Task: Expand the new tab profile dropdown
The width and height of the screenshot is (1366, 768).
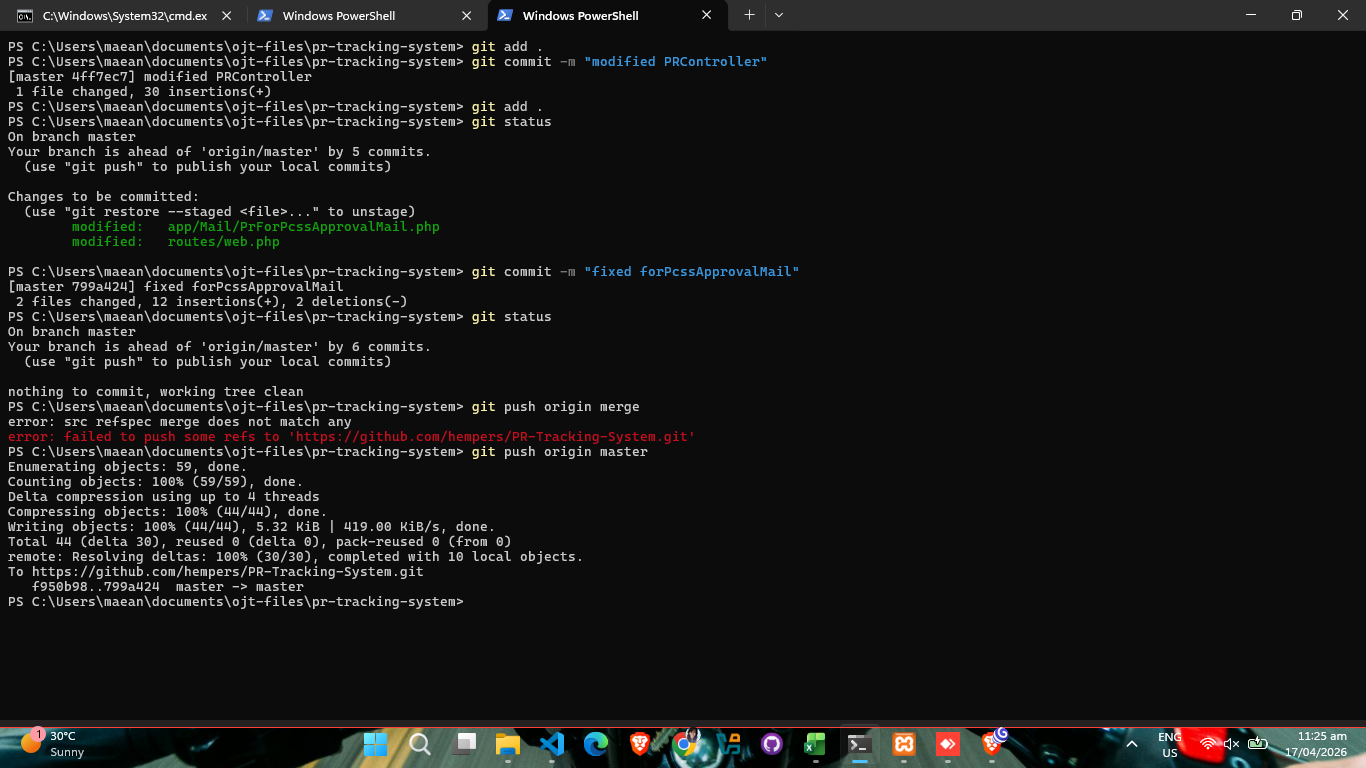Action: pyautogui.click(x=779, y=15)
